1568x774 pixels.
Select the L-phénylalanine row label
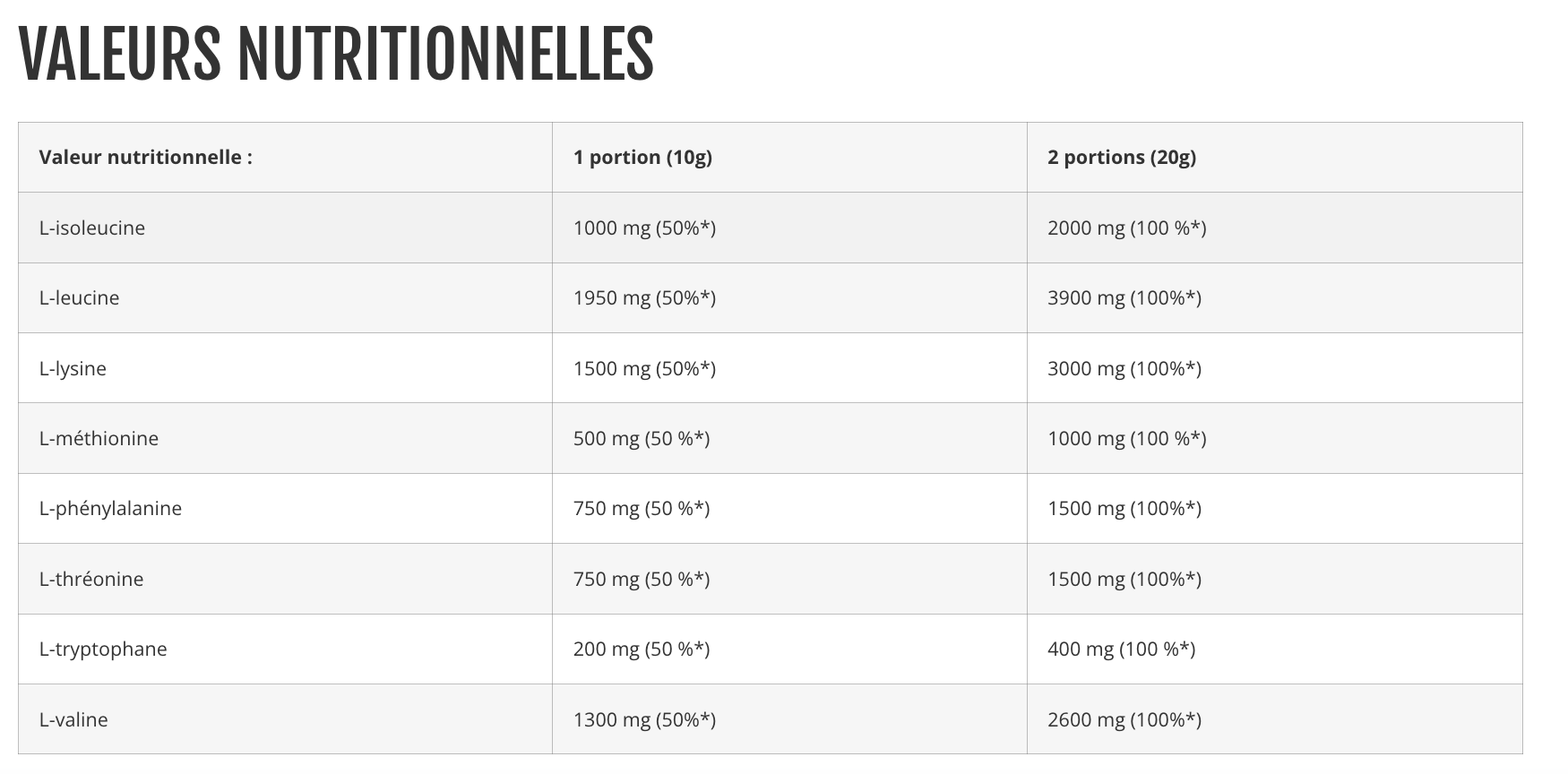[x=110, y=508]
